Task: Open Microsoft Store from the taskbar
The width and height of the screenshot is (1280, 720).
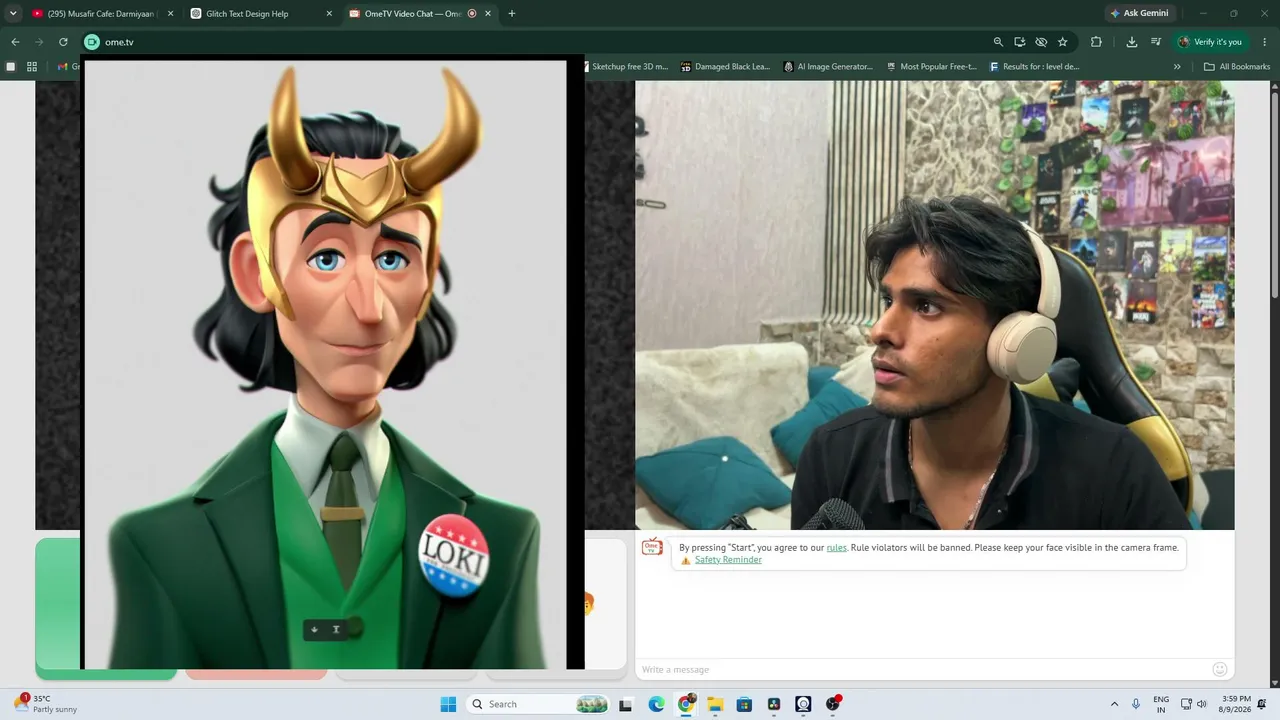Action: (744, 704)
